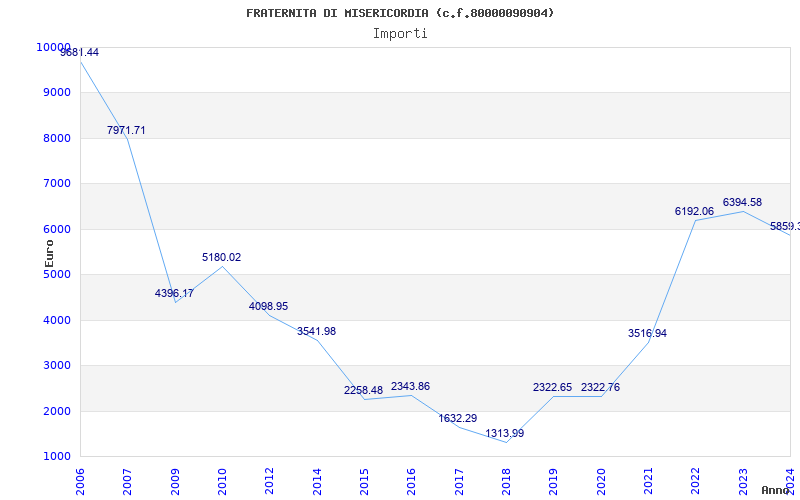Select the 7000 y-axis tick
This screenshot has height=500, width=800.
pyautogui.click(x=57, y=184)
